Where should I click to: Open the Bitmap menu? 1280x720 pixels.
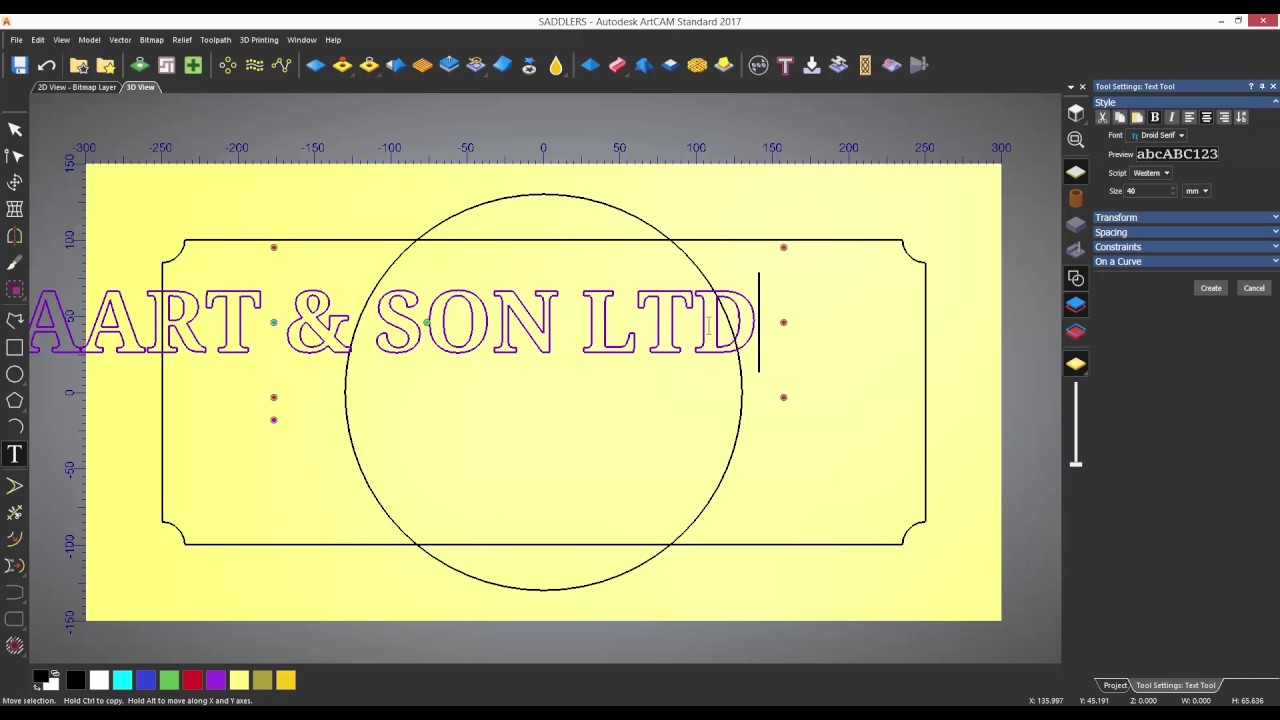[x=152, y=40]
